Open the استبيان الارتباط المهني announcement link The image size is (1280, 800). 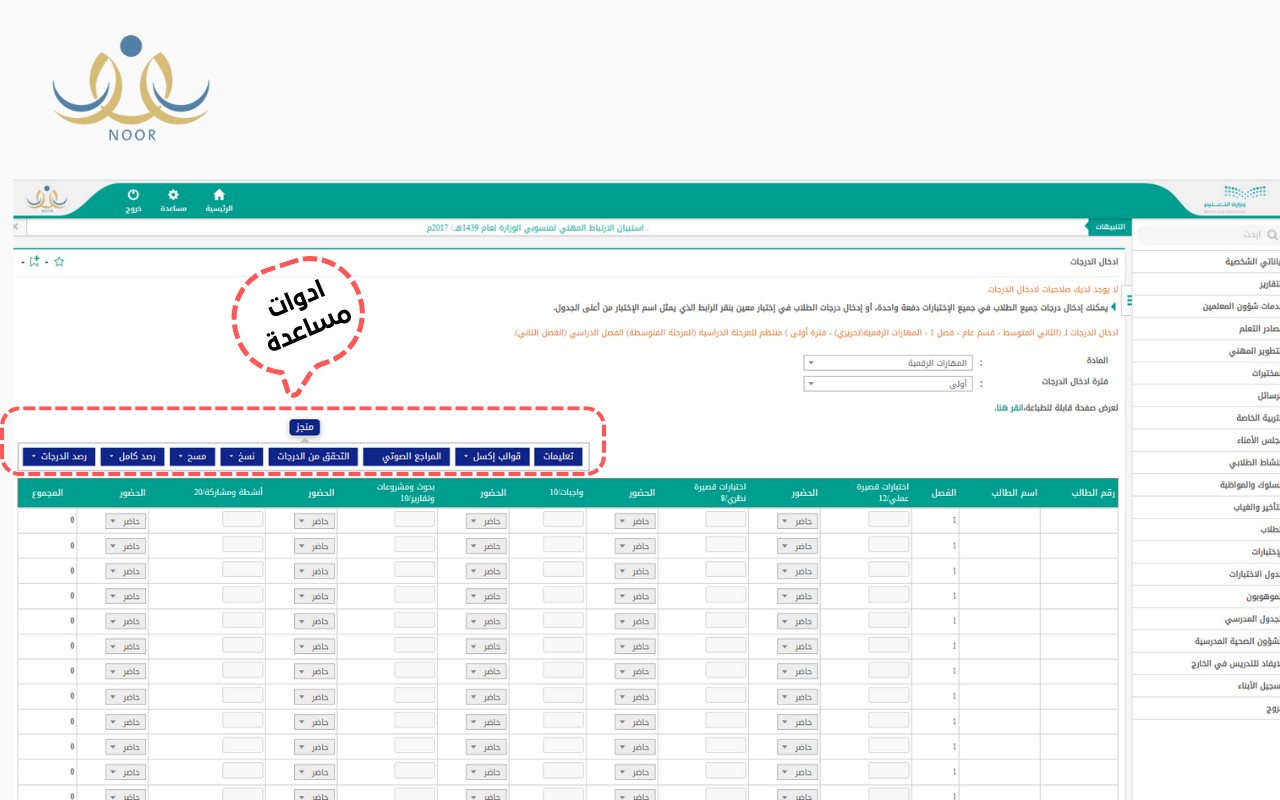click(536, 229)
